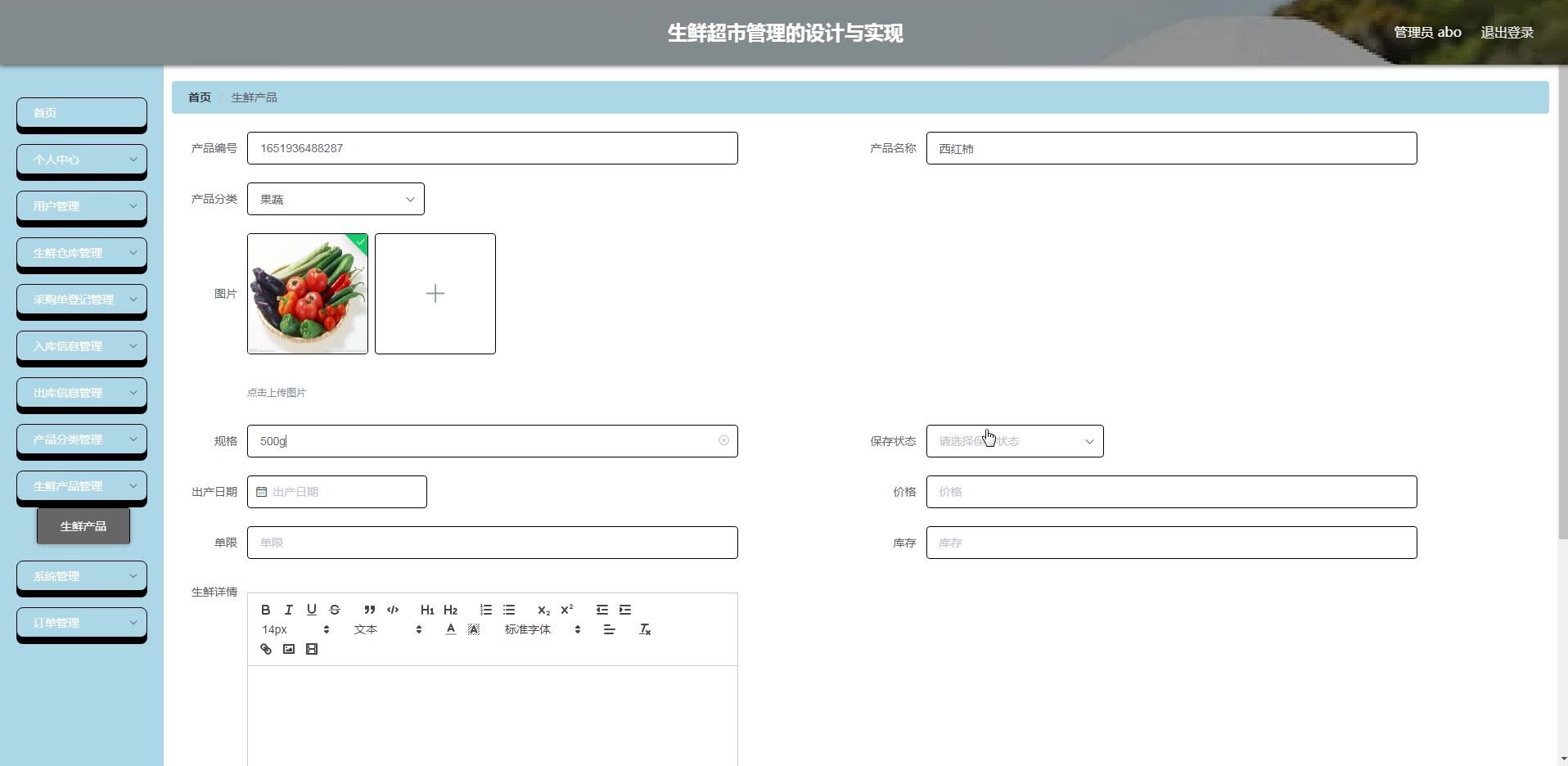Expand 用户管理 menu
Viewport: 1568px width, 766px height.
pos(82,206)
